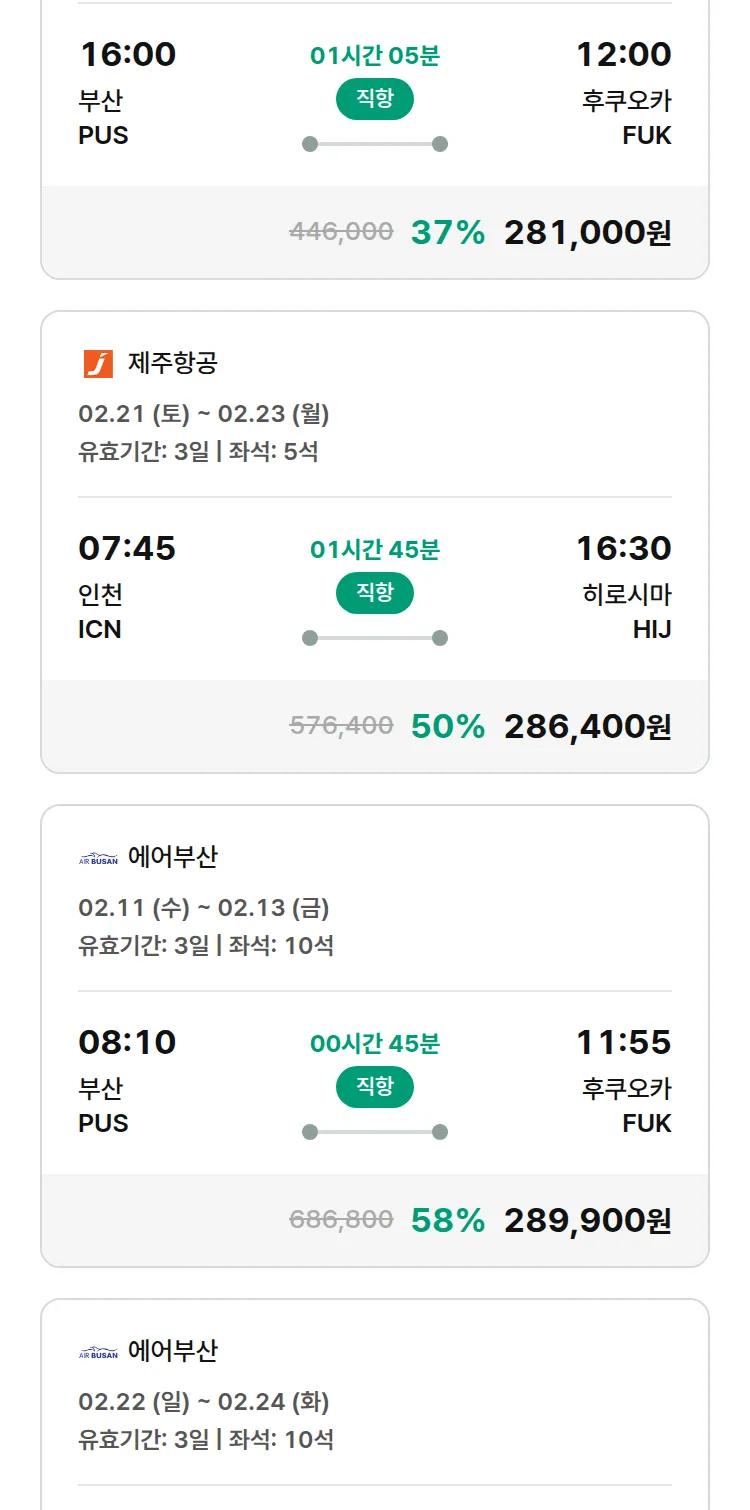Click the 02.22 (일) ~ 02.24 (화) date range
The height and width of the screenshot is (1510, 750).
point(204,1402)
